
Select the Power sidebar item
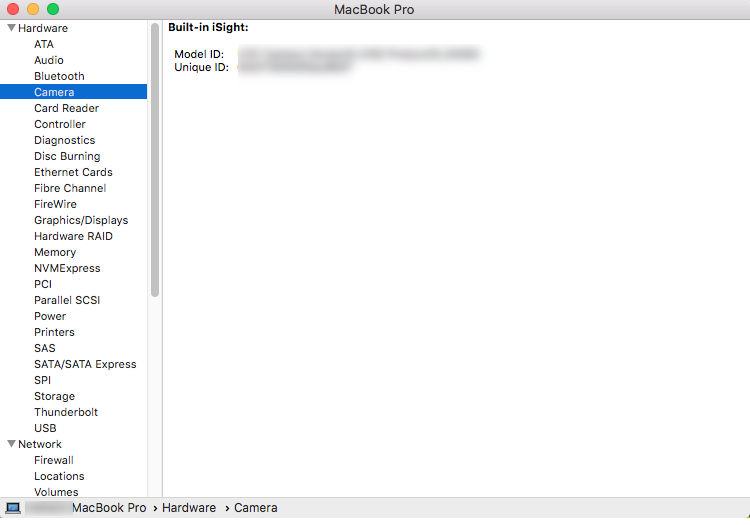(50, 316)
